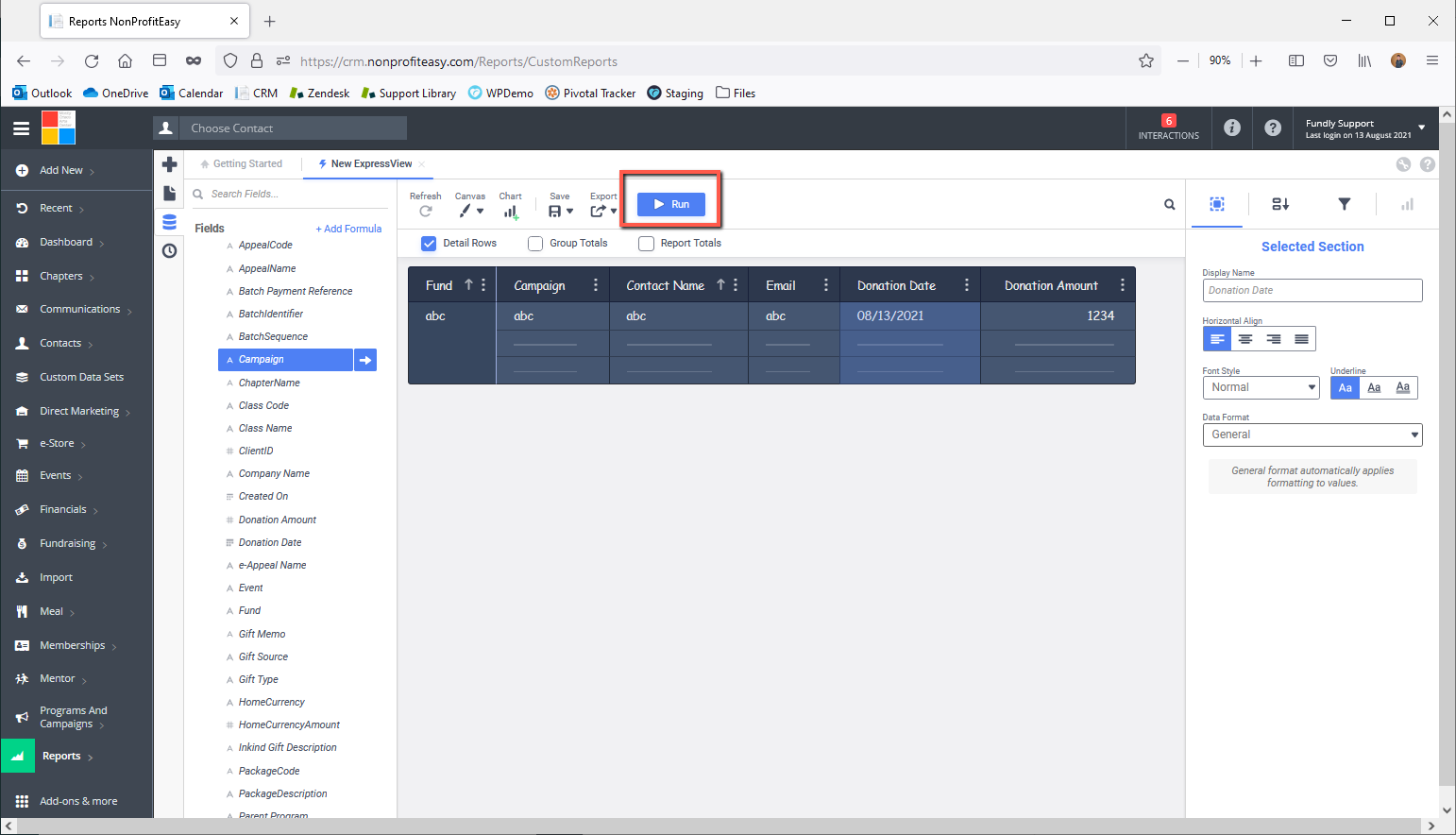This screenshot has width=1456, height=835.
Task: Close the New ExpressView tab
Action: point(422,164)
